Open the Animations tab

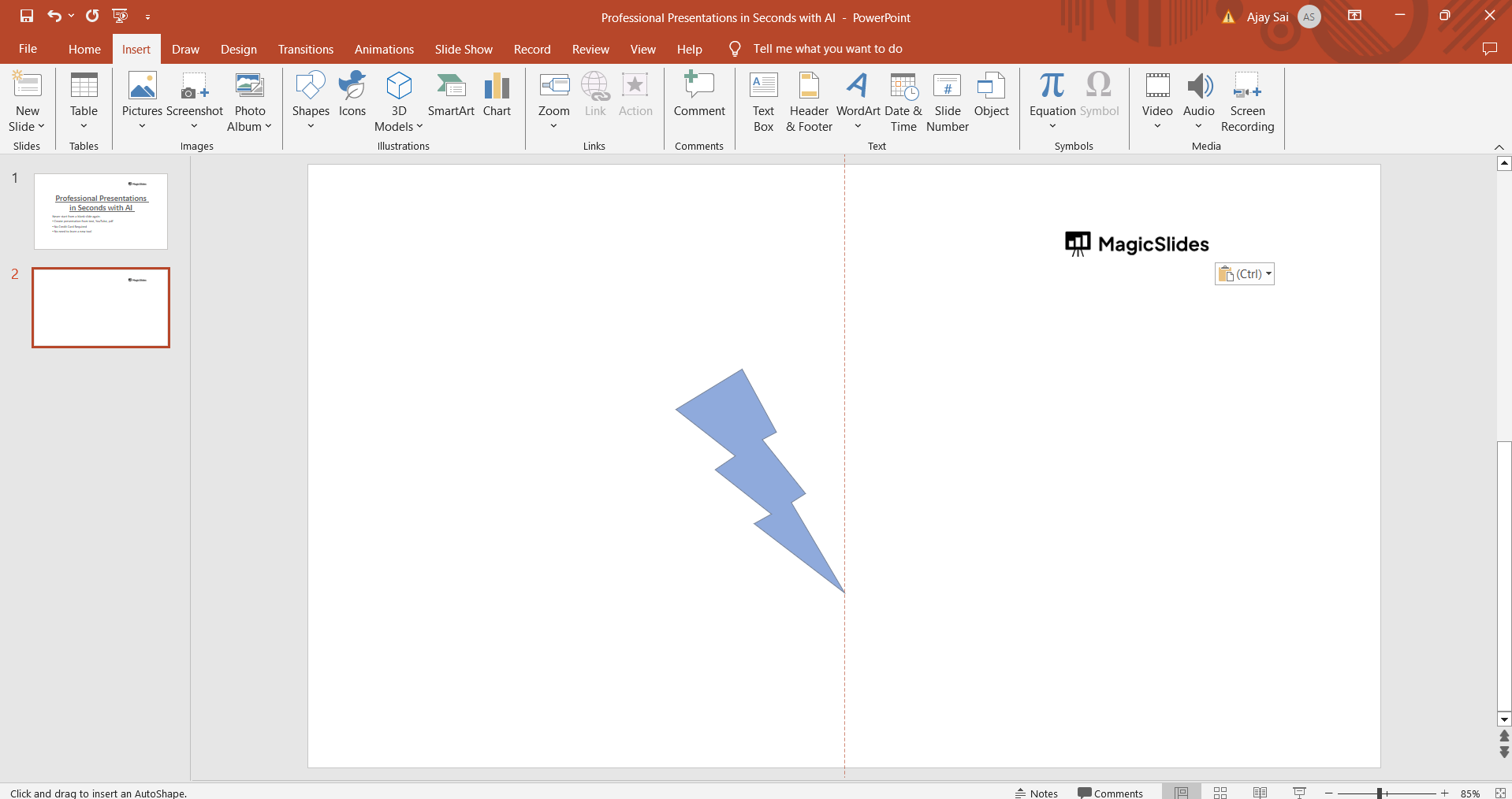(384, 49)
